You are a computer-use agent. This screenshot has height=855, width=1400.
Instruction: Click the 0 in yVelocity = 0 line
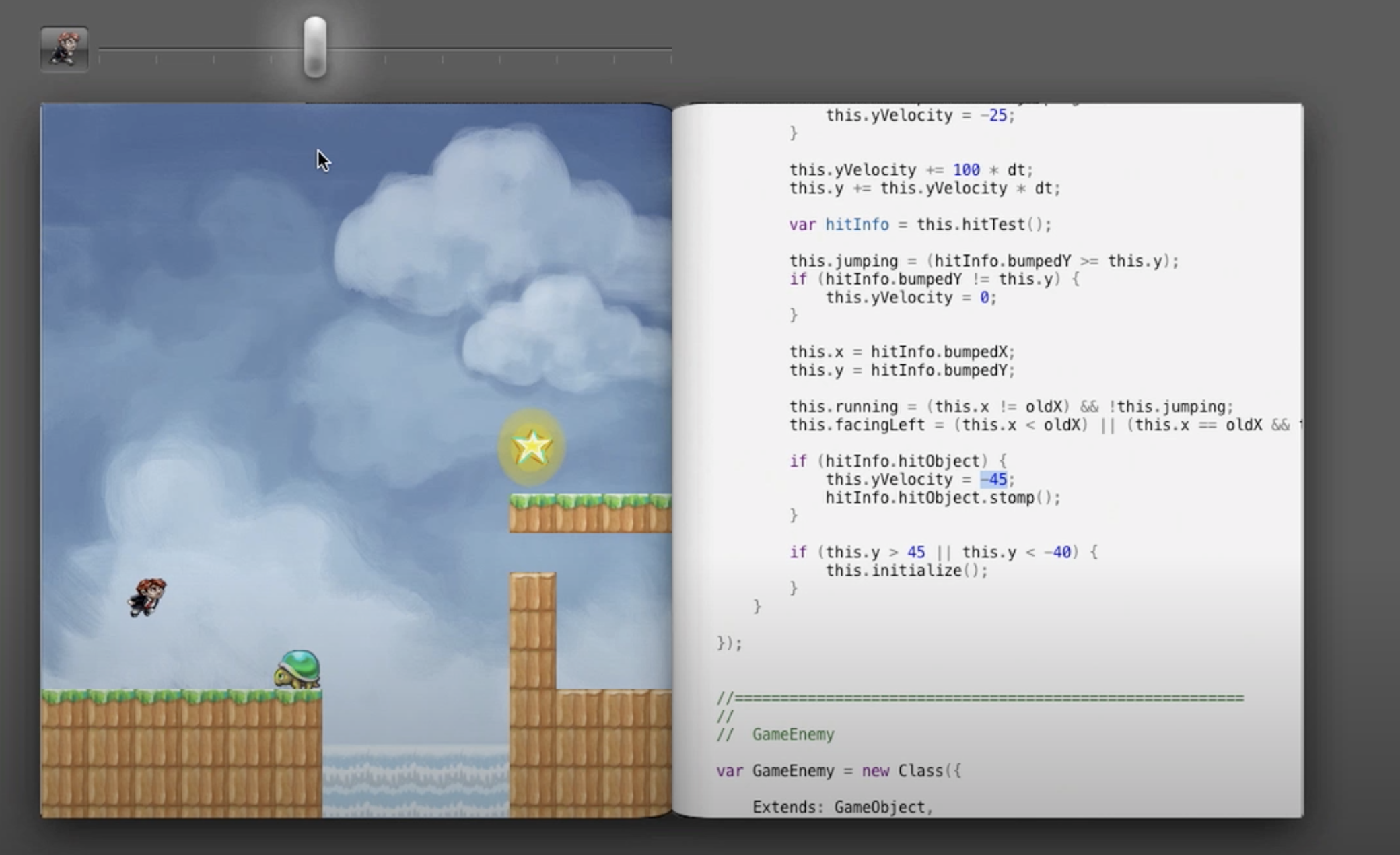pyautogui.click(x=984, y=298)
